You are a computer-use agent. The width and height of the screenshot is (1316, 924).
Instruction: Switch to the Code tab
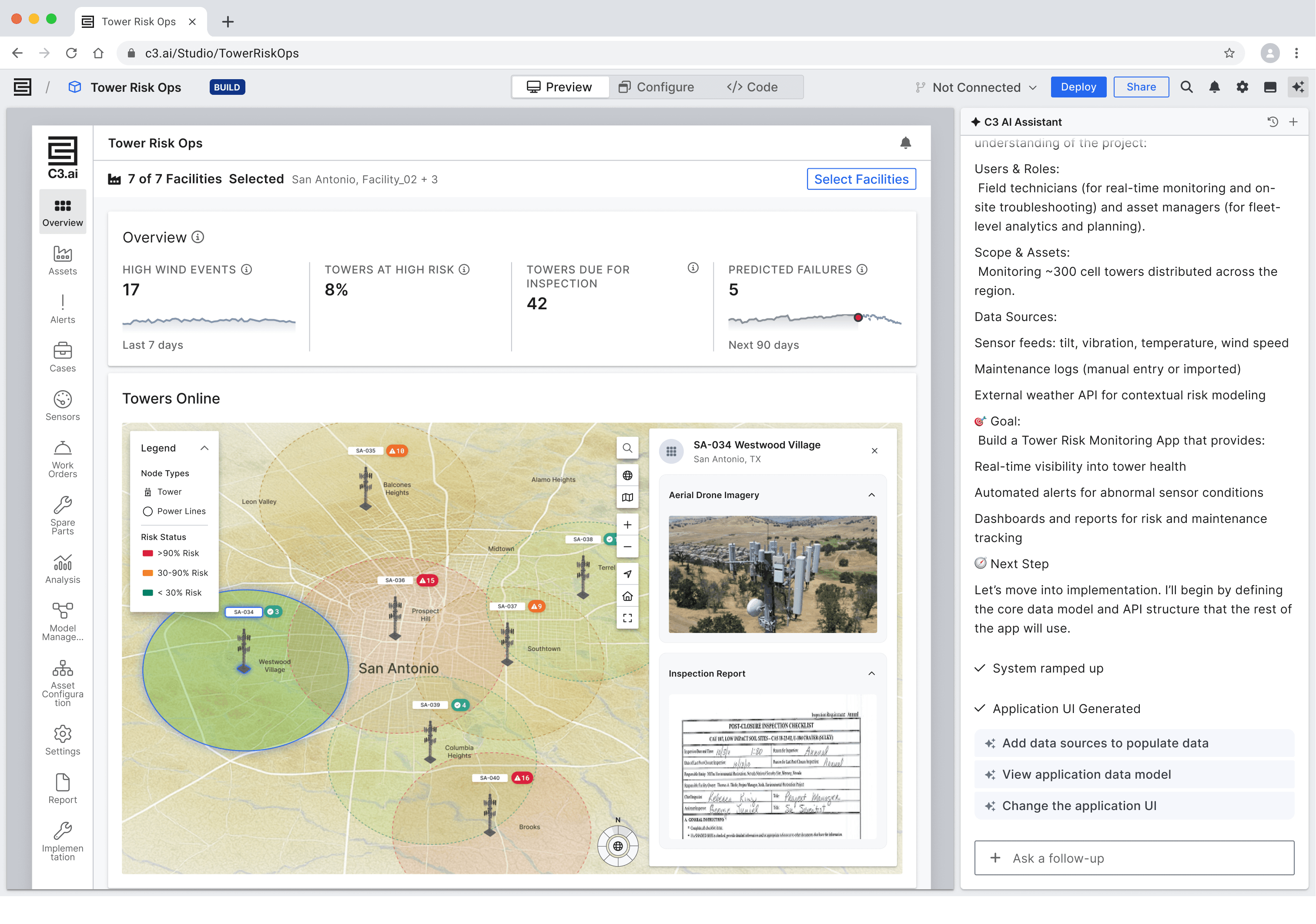point(752,87)
